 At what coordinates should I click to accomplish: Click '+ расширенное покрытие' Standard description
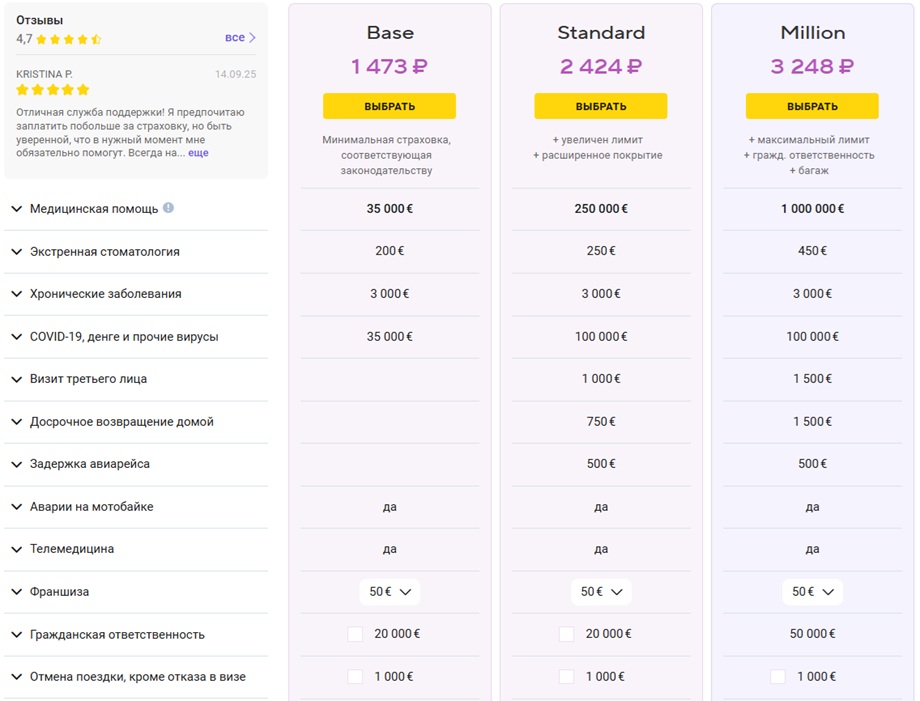tap(597, 155)
